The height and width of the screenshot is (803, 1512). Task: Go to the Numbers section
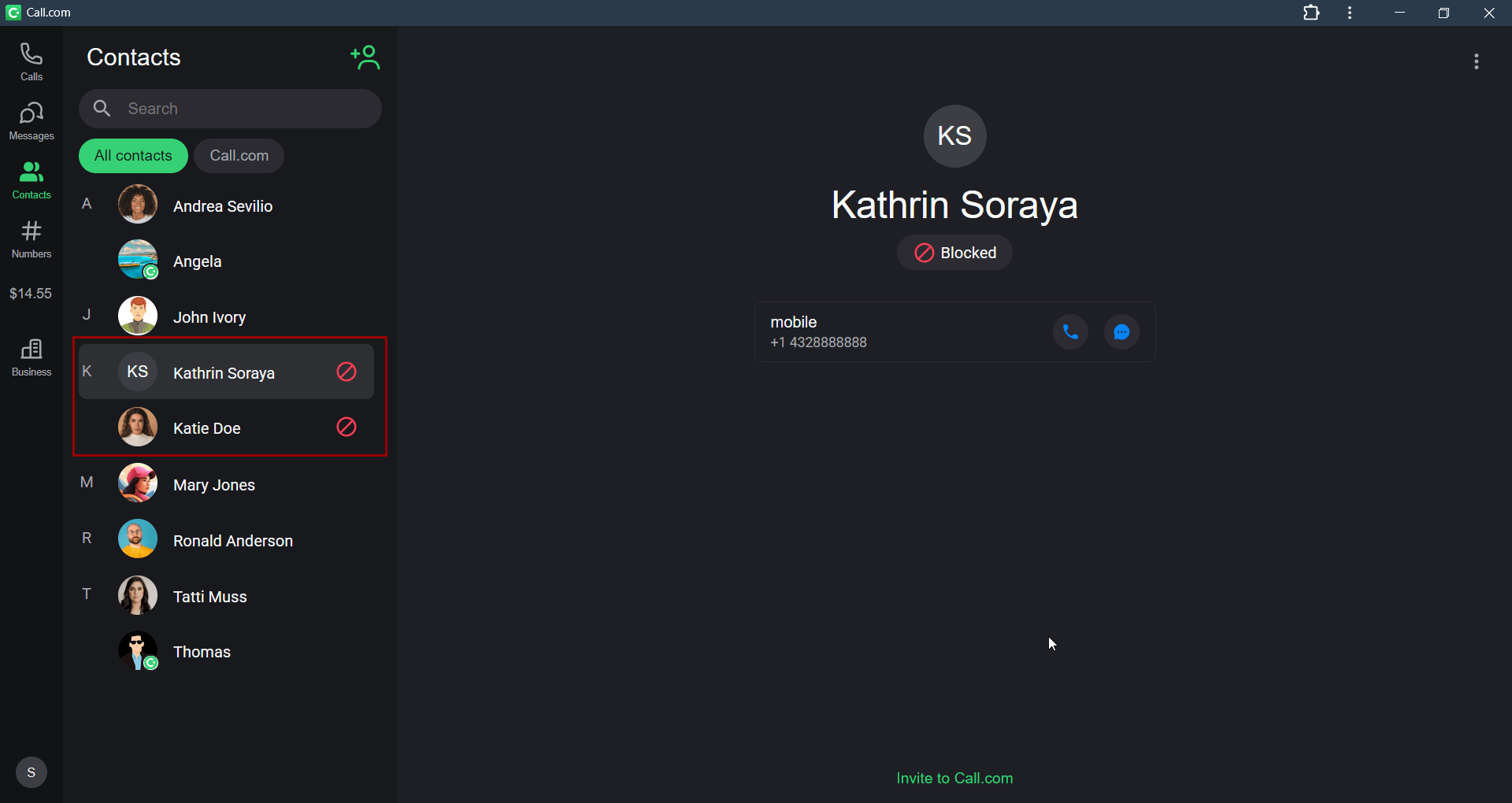point(31,239)
